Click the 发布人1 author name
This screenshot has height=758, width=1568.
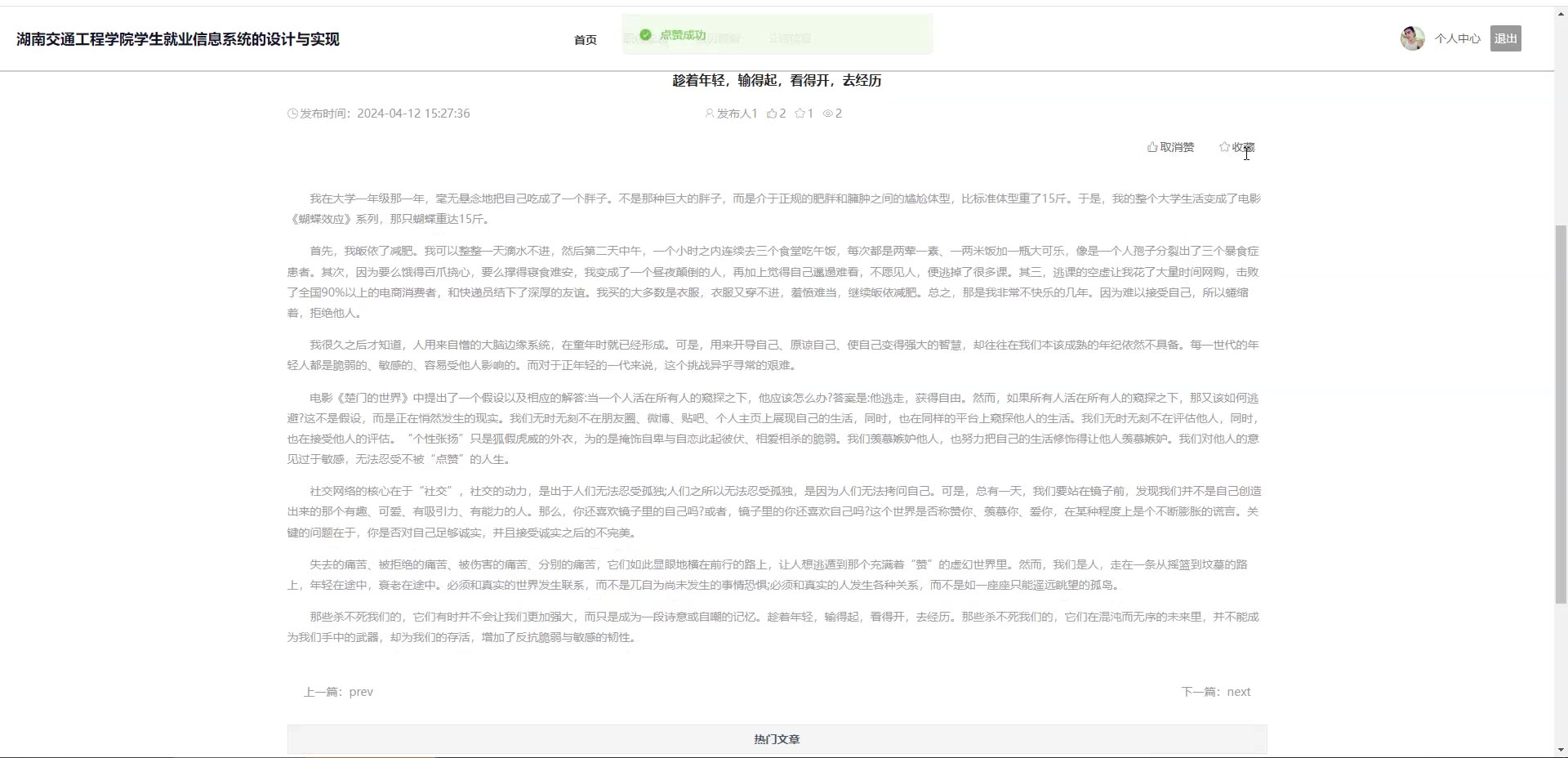[x=737, y=114]
